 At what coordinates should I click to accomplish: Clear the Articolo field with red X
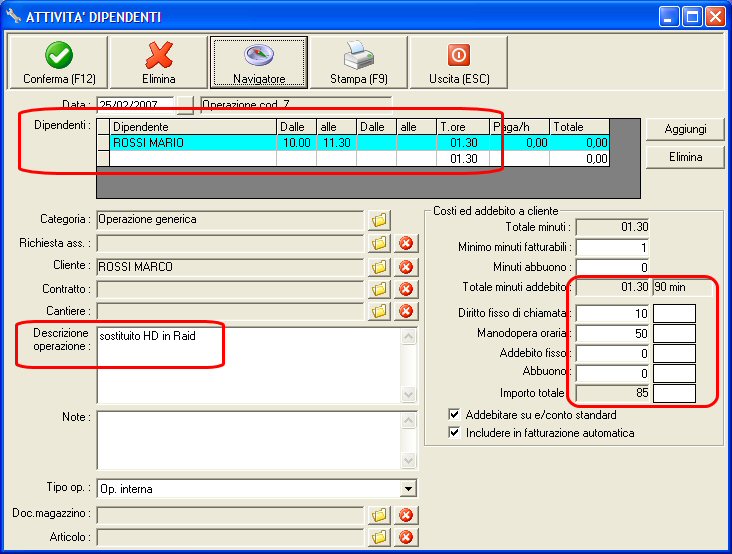(x=406, y=537)
